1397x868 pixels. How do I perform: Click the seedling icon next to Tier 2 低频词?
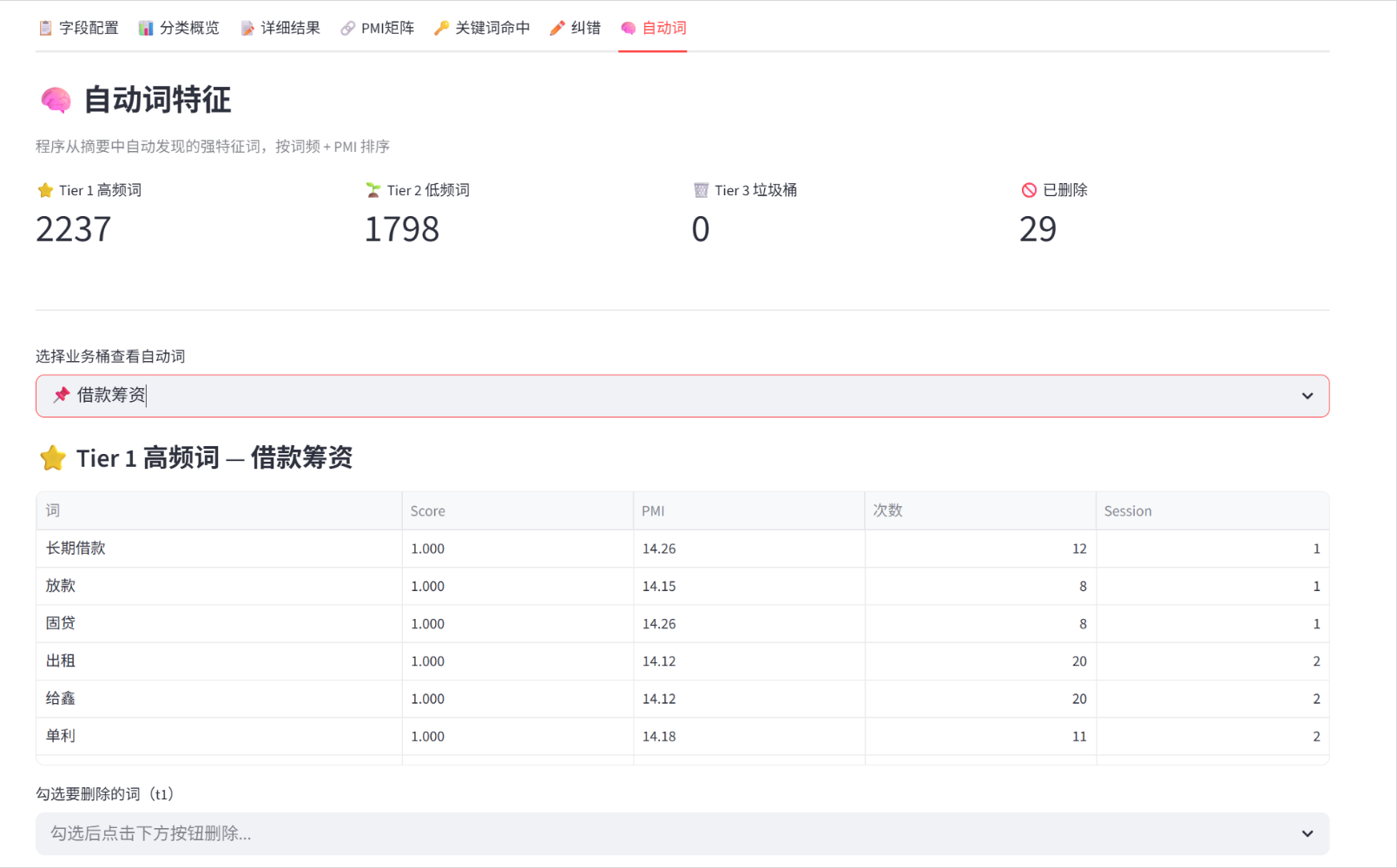pyautogui.click(x=373, y=190)
